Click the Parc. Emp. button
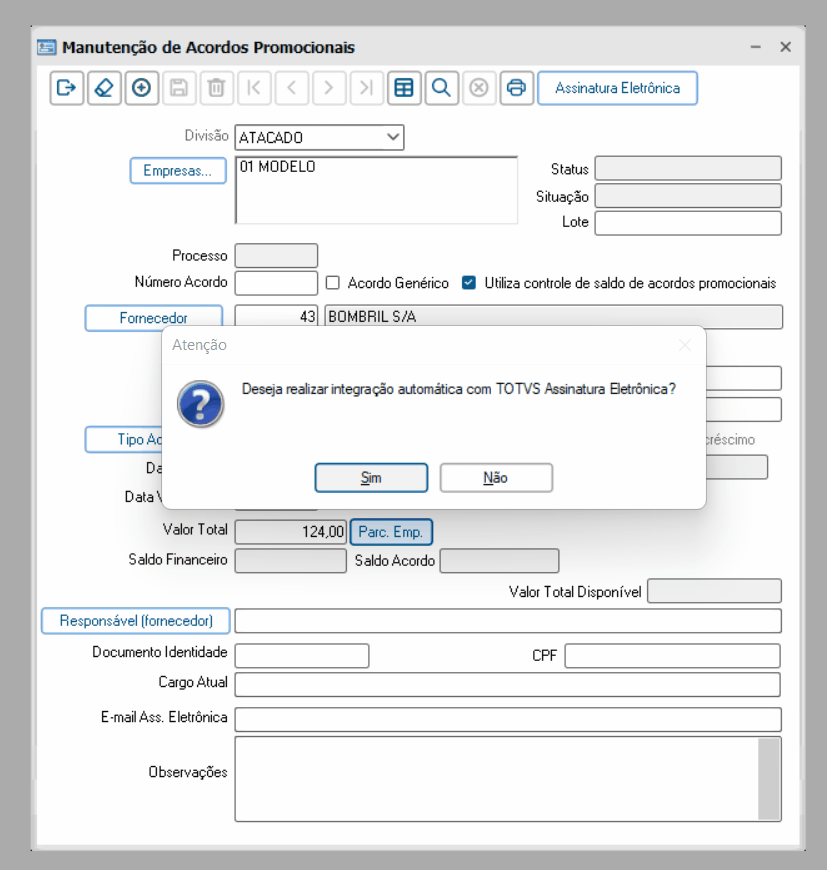 click(x=391, y=532)
